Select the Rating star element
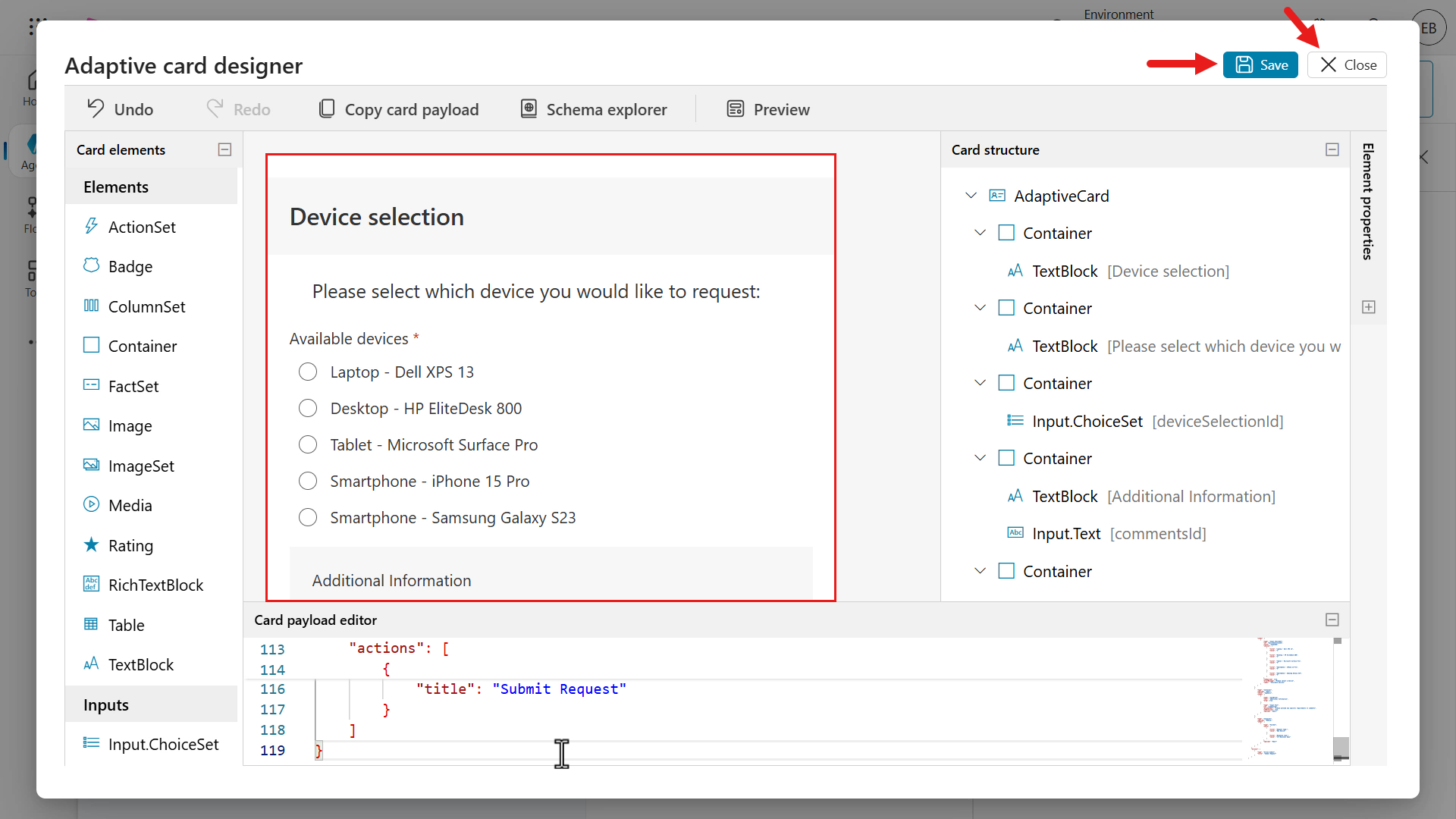The image size is (1456, 819). click(91, 544)
